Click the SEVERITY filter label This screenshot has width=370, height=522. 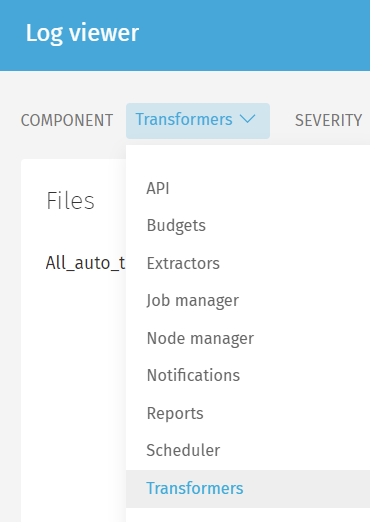tap(328, 120)
